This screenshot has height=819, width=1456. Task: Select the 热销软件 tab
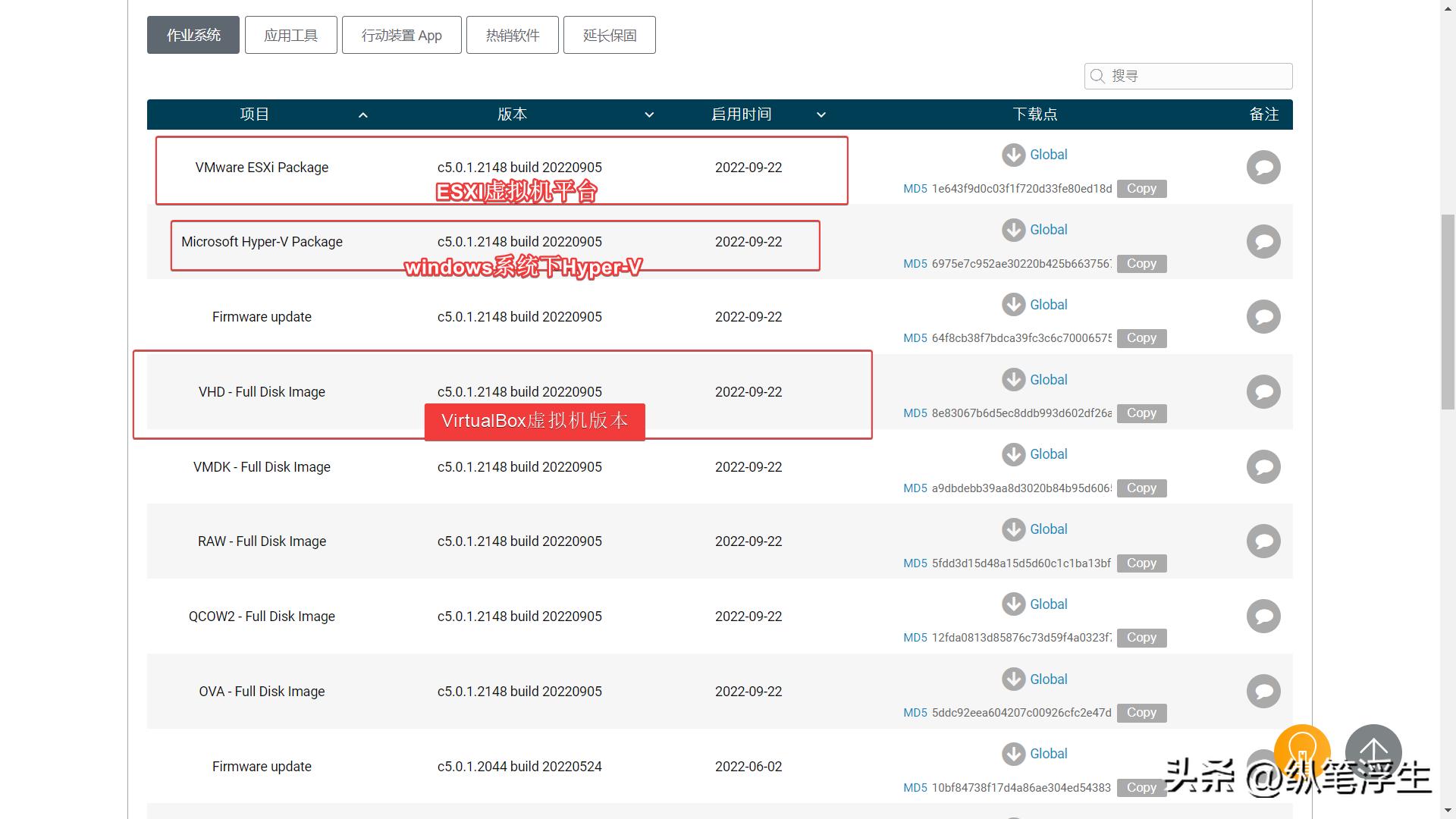[x=513, y=36]
